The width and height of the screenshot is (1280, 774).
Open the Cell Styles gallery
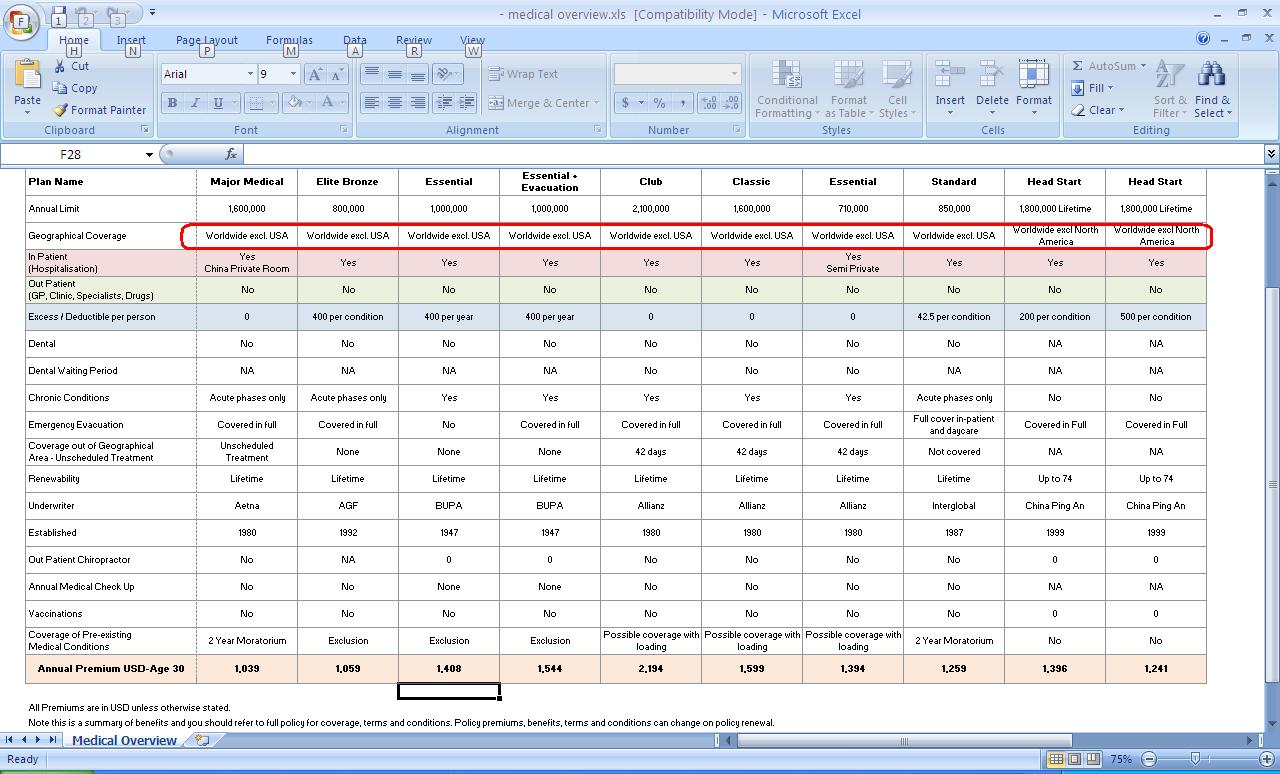click(x=897, y=89)
